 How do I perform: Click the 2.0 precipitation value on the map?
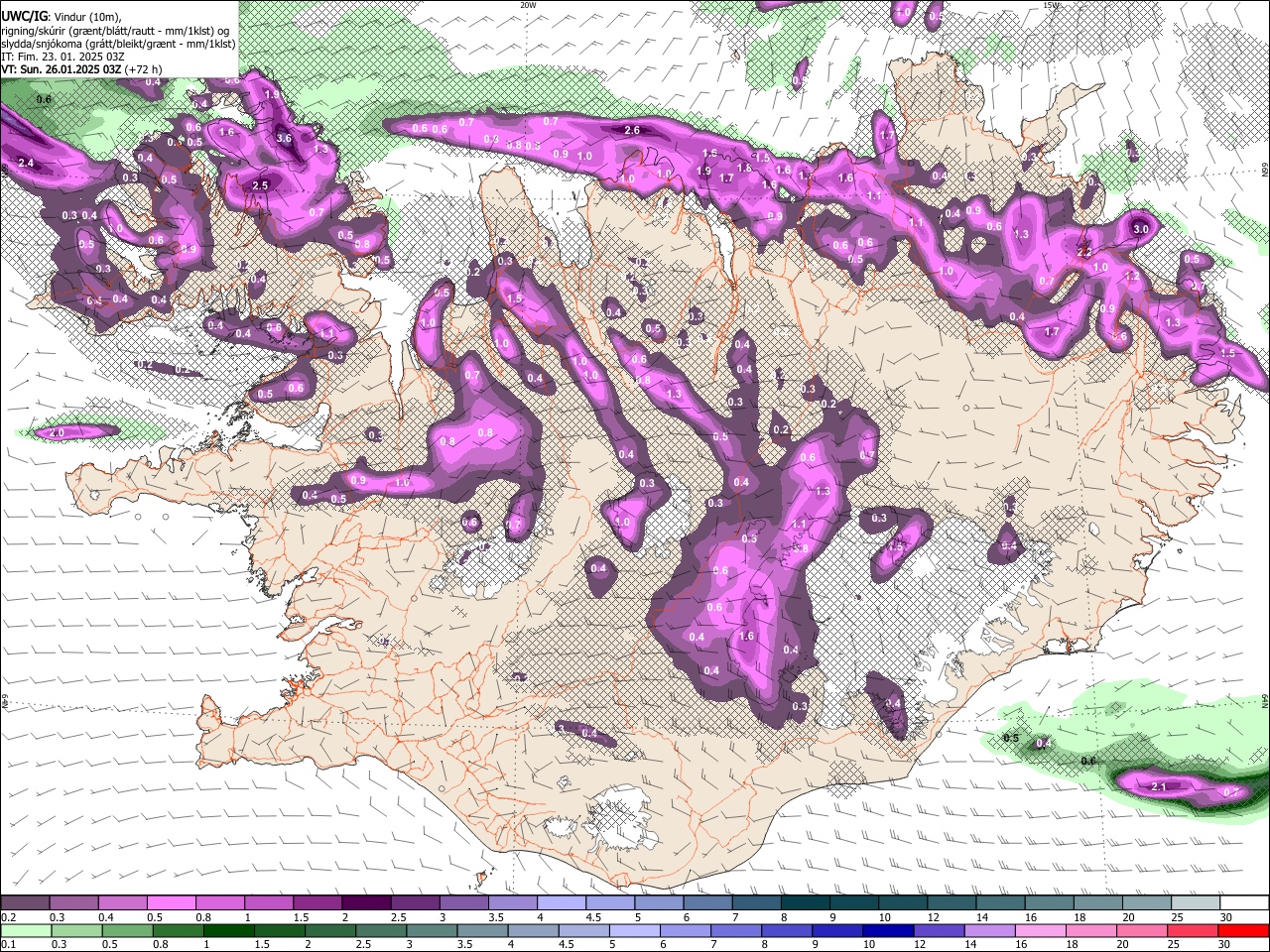pyautogui.click(x=57, y=432)
